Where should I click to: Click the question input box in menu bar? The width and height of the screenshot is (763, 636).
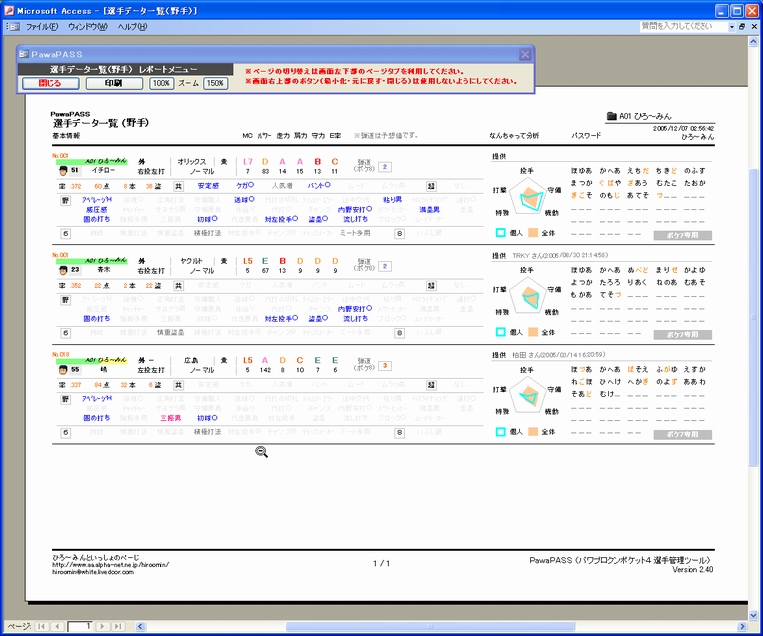click(684, 27)
